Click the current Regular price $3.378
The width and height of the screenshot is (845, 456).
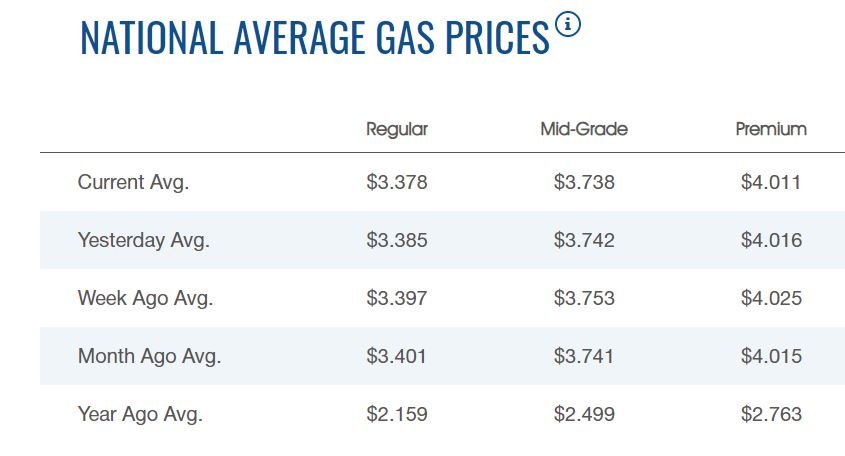[397, 182]
